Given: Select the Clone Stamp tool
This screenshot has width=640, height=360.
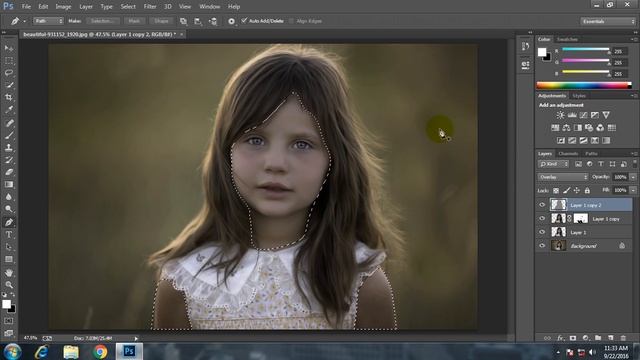Looking at the screenshot, I should click(x=9, y=147).
